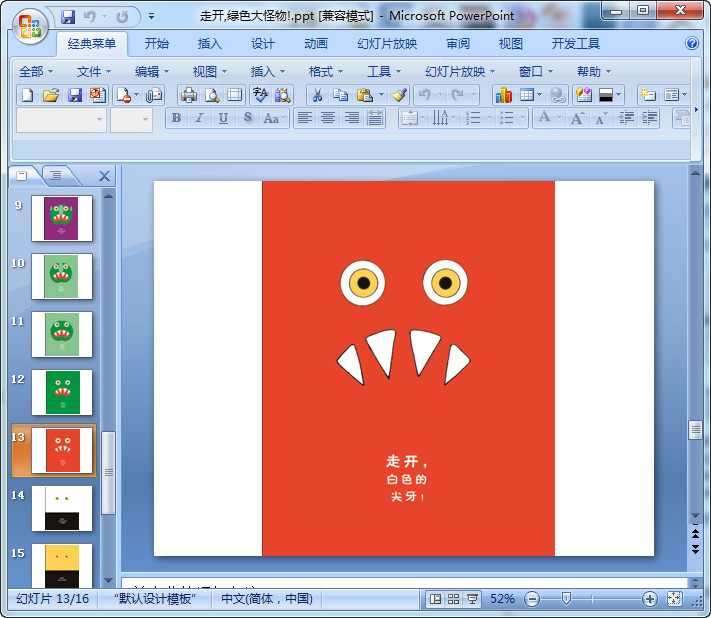Click the Open folder icon in the toolbar
Screen dimensions: 711x618
point(51,95)
